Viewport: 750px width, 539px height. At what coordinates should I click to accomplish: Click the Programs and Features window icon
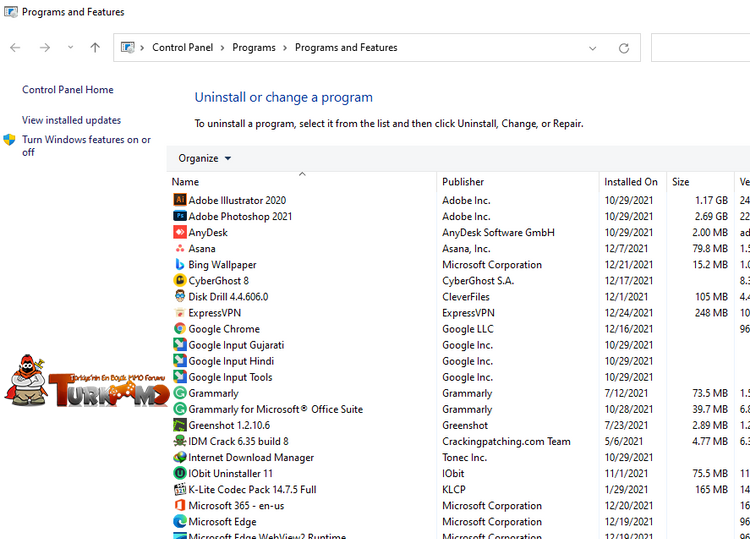point(11,11)
